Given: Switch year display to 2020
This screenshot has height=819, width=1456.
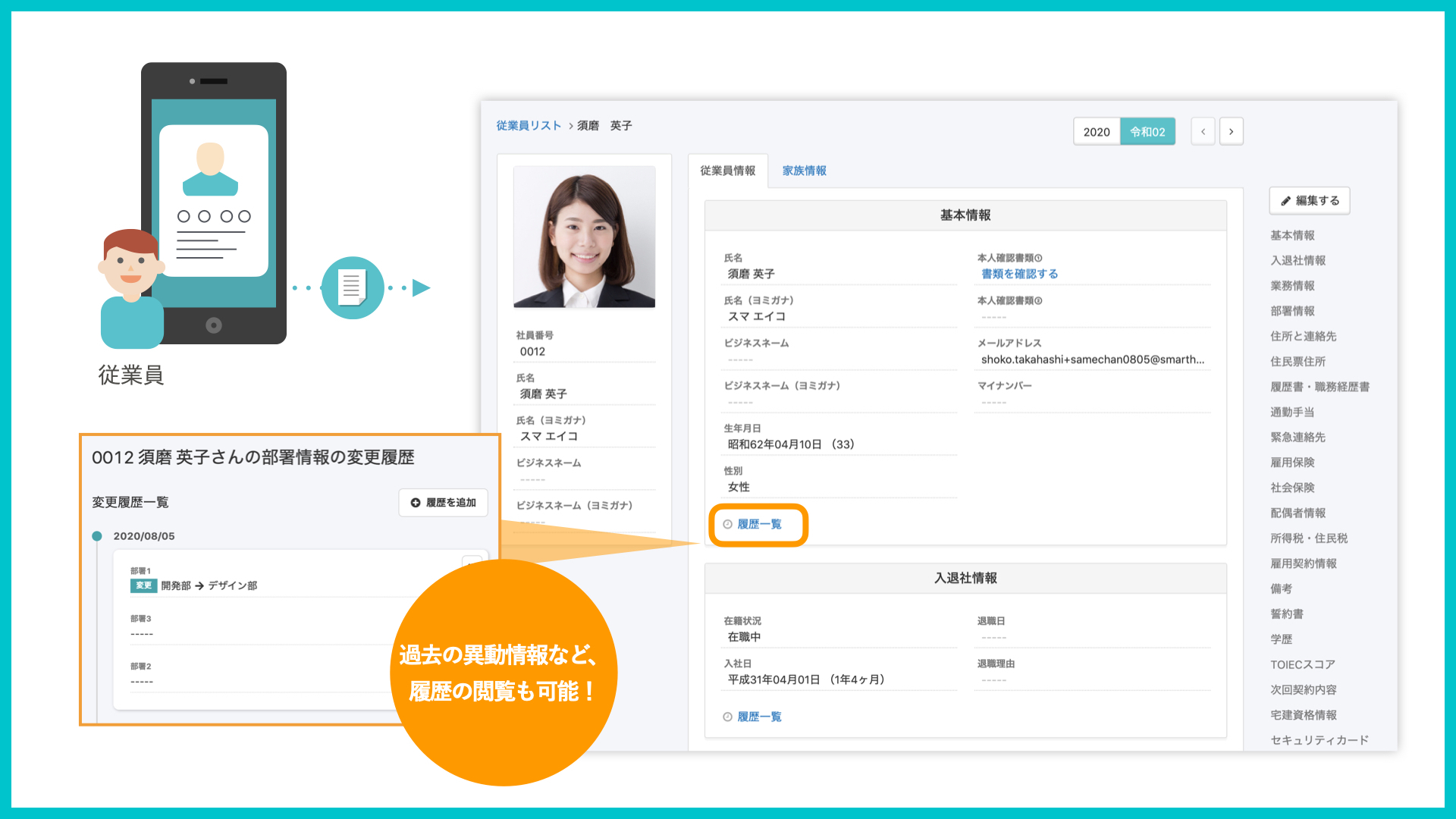Looking at the screenshot, I should 1097,131.
